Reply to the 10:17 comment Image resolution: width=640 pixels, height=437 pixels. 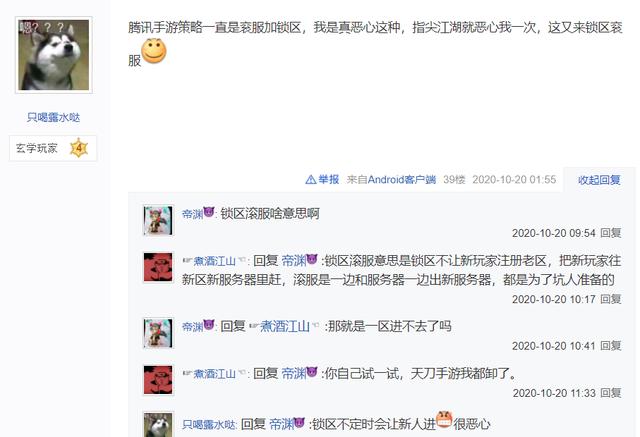pos(611,299)
